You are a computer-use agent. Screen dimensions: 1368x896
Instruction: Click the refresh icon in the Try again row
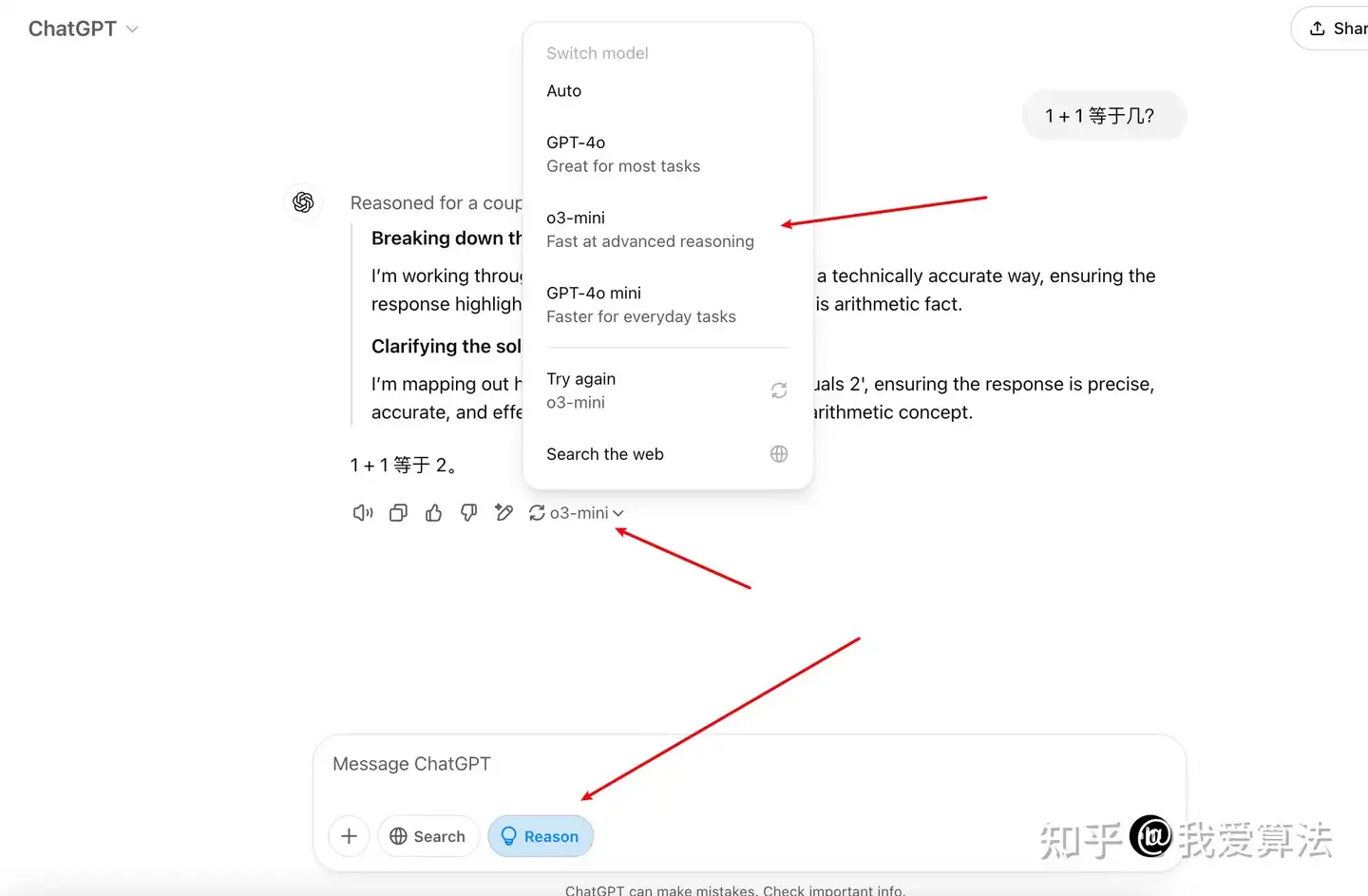click(779, 391)
